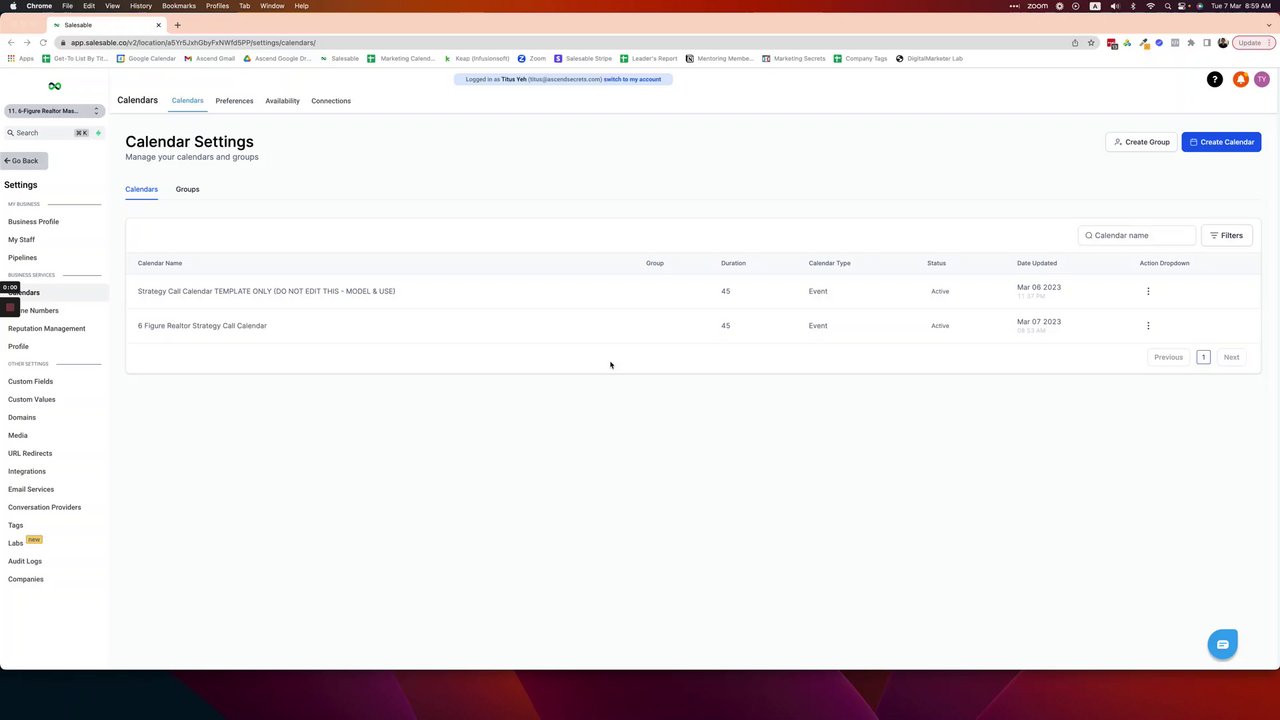The width and height of the screenshot is (1280, 720).
Task: Reload the page
Action: pyautogui.click(x=43, y=43)
